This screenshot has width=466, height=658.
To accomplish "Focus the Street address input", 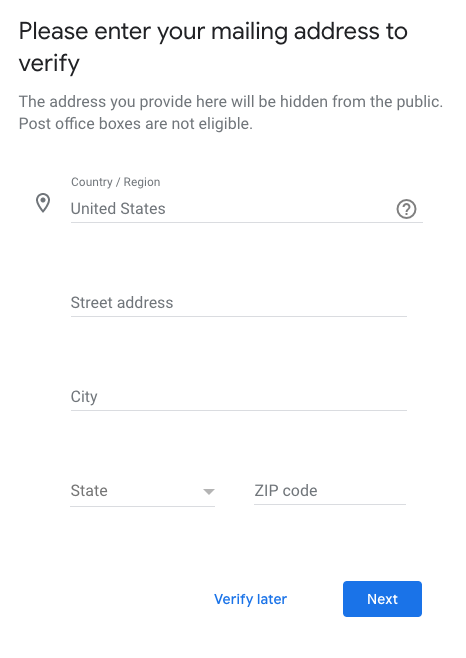I will tap(238, 303).
